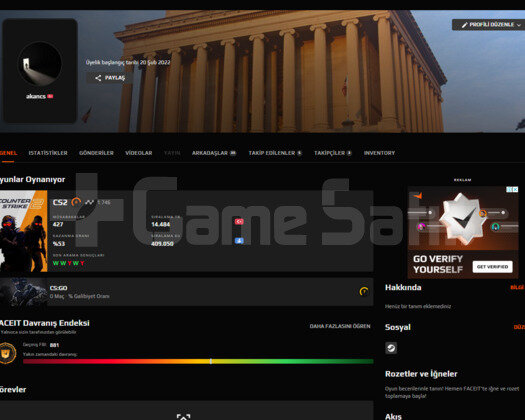This screenshot has width=525, height=420.
Task: Click the DAHA FAZLASINI ÖĞREN link
Action: tap(340, 326)
